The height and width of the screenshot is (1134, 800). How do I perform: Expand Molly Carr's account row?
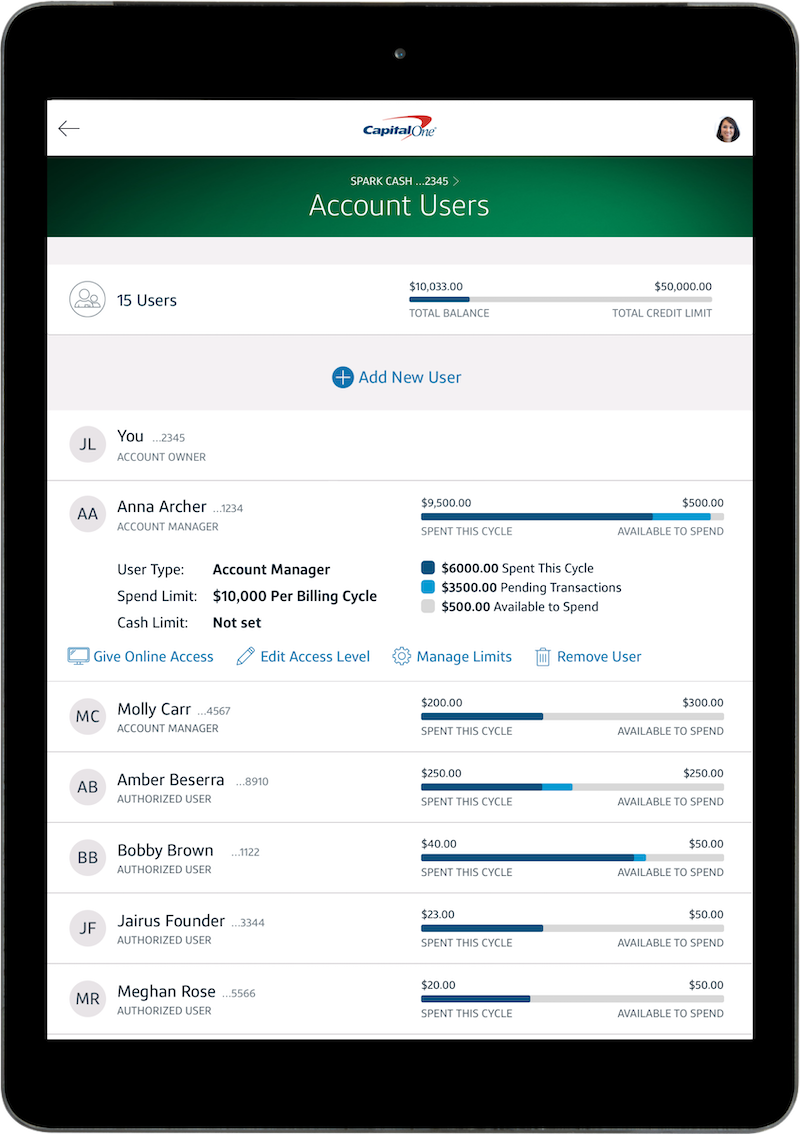250,716
